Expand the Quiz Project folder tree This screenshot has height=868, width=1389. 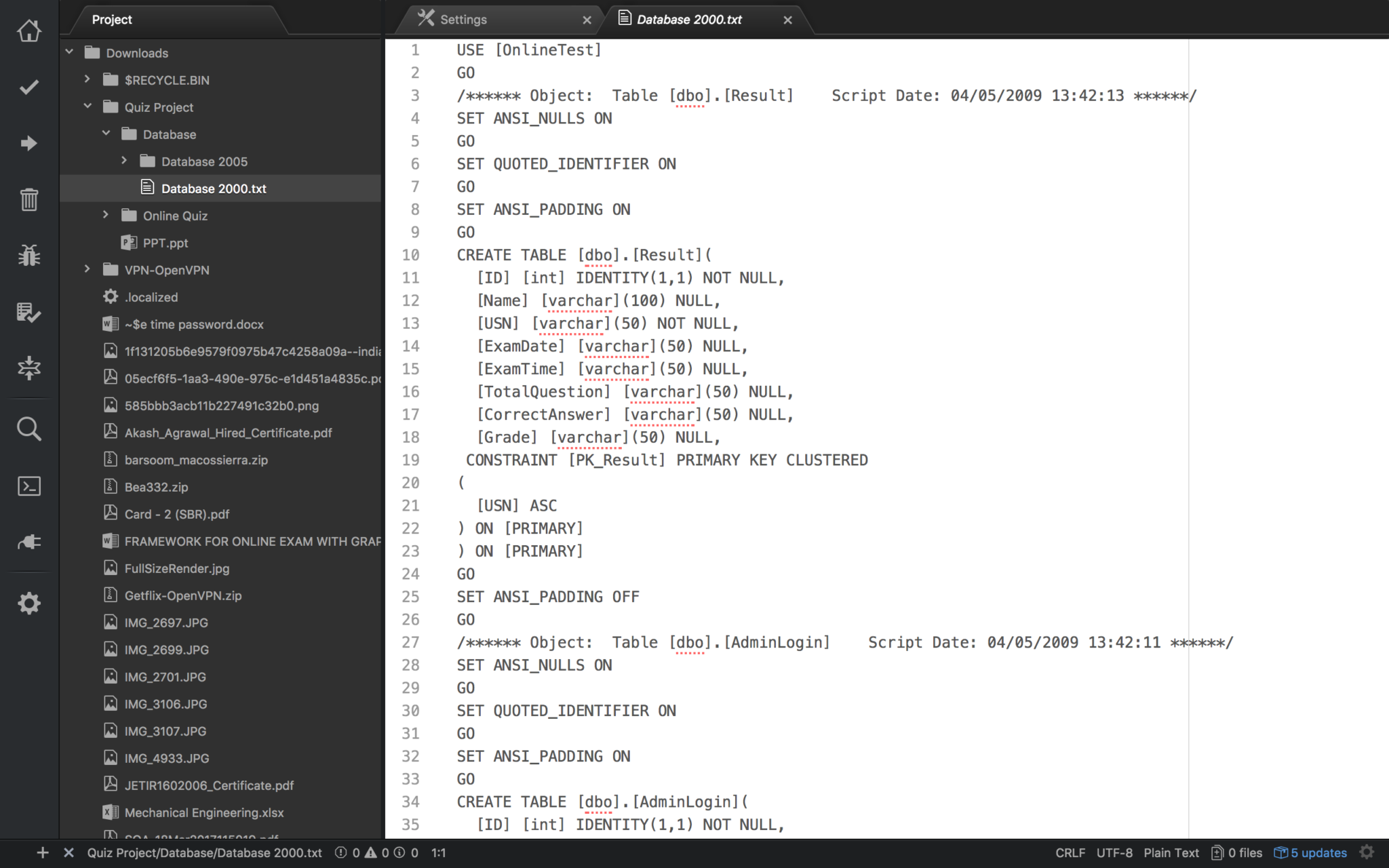pyautogui.click(x=88, y=107)
